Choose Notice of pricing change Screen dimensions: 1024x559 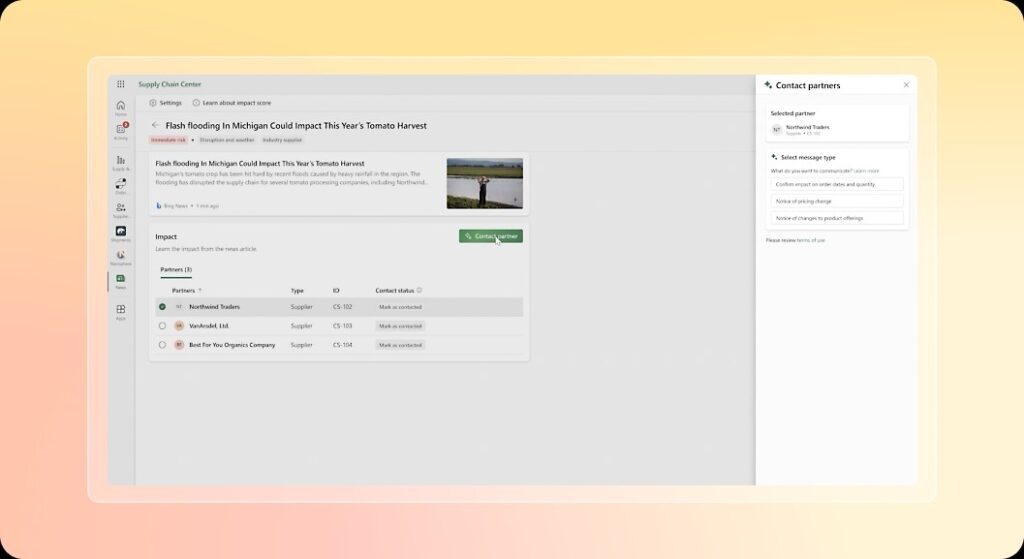pos(837,201)
